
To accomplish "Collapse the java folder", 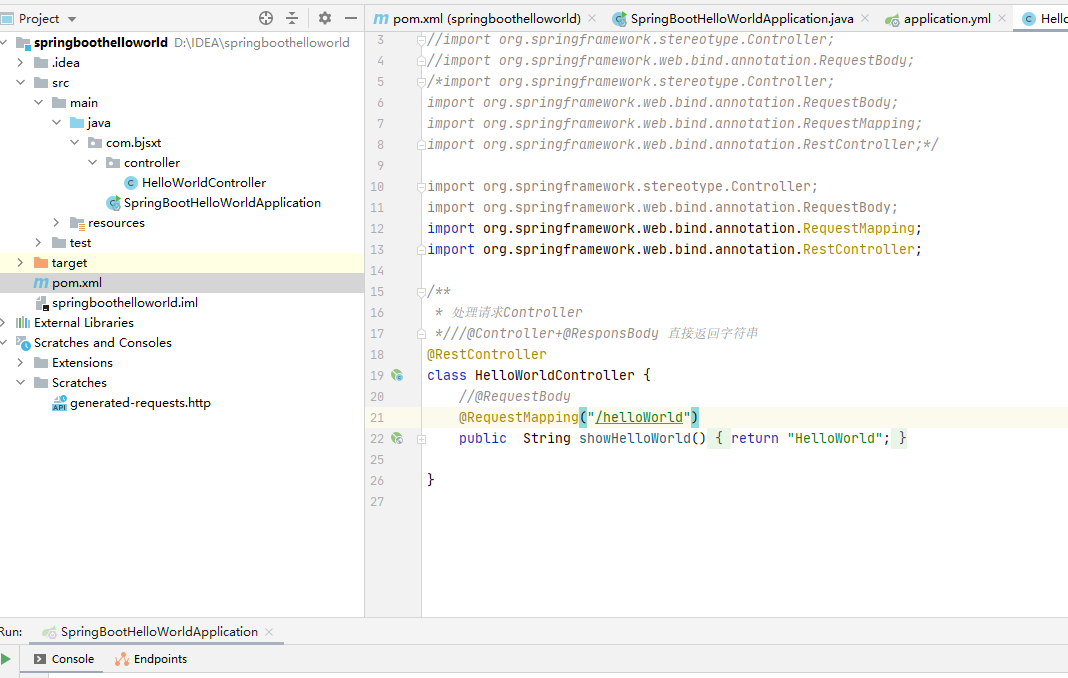I will point(57,123).
